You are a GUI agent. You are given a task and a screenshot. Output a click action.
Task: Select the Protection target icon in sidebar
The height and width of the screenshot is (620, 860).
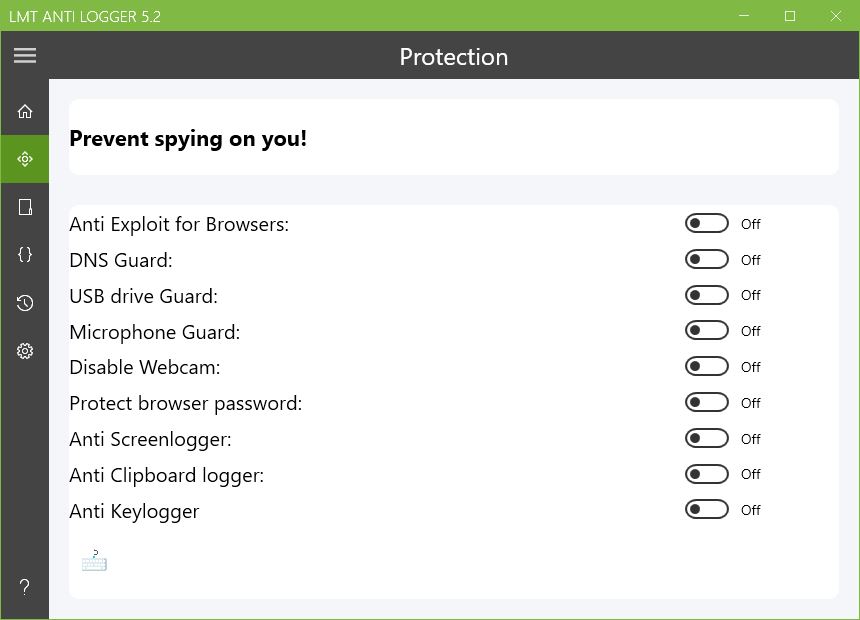coord(25,159)
